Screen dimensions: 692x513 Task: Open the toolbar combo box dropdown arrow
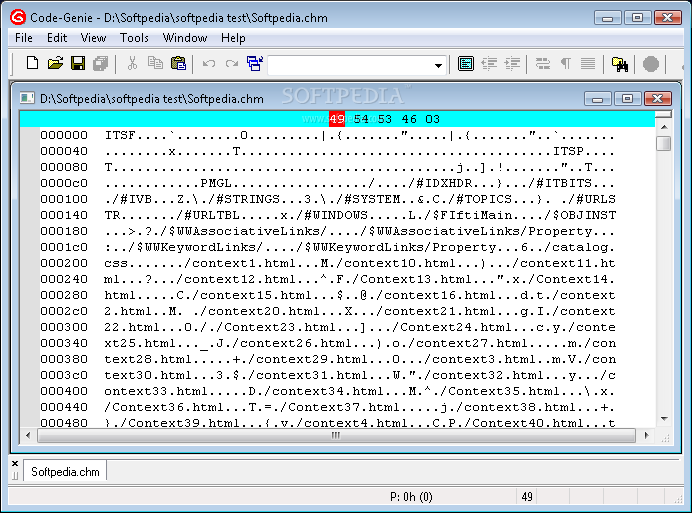438,65
